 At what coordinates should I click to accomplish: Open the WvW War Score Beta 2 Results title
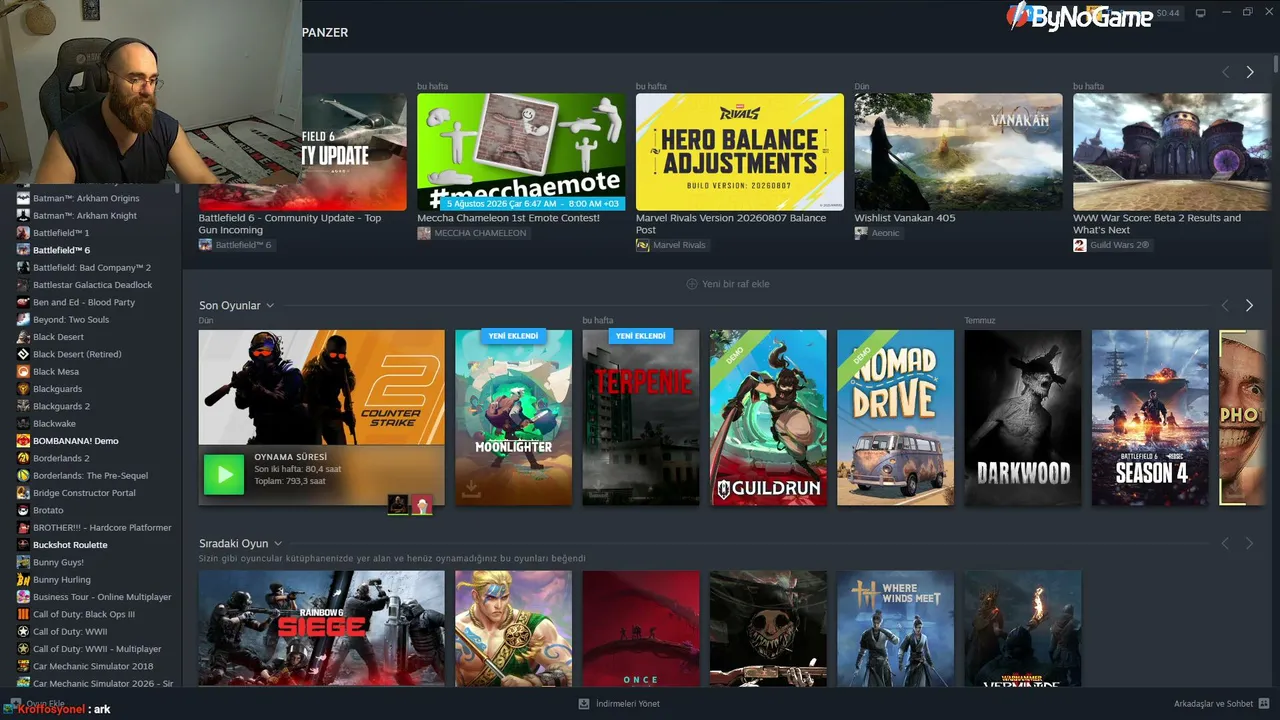[x=1157, y=224]
